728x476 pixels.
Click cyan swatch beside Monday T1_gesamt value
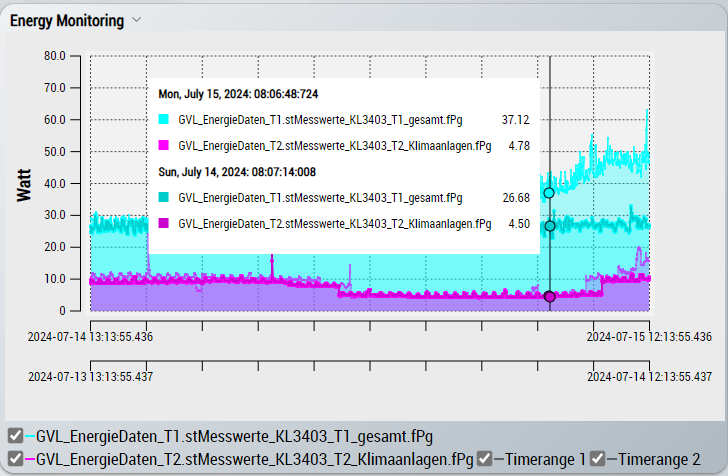point(164,119)
